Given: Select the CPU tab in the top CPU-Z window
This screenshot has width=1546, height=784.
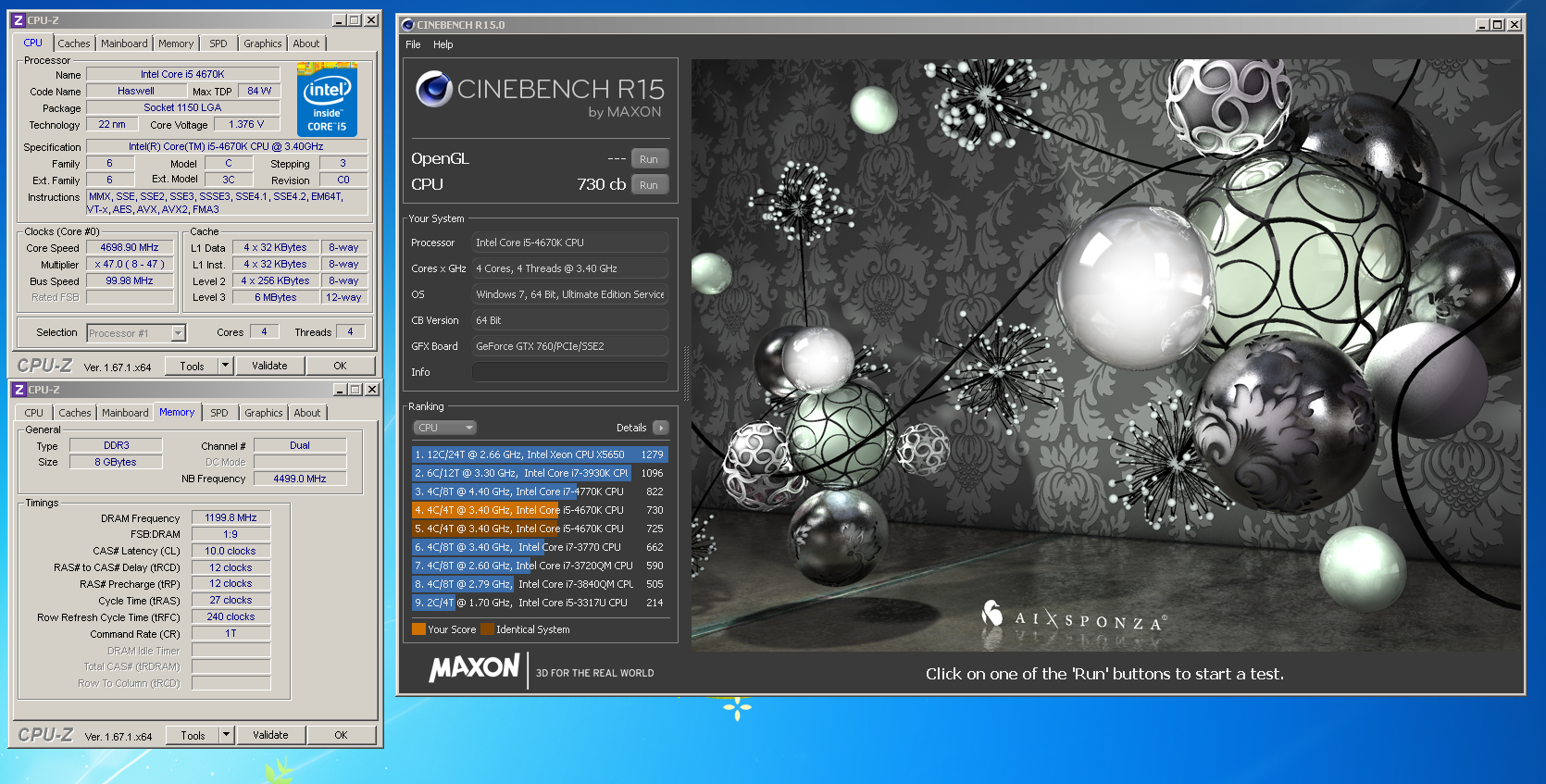Looking at the screenshot, I should pyautogui.click(x=33, y=43).
